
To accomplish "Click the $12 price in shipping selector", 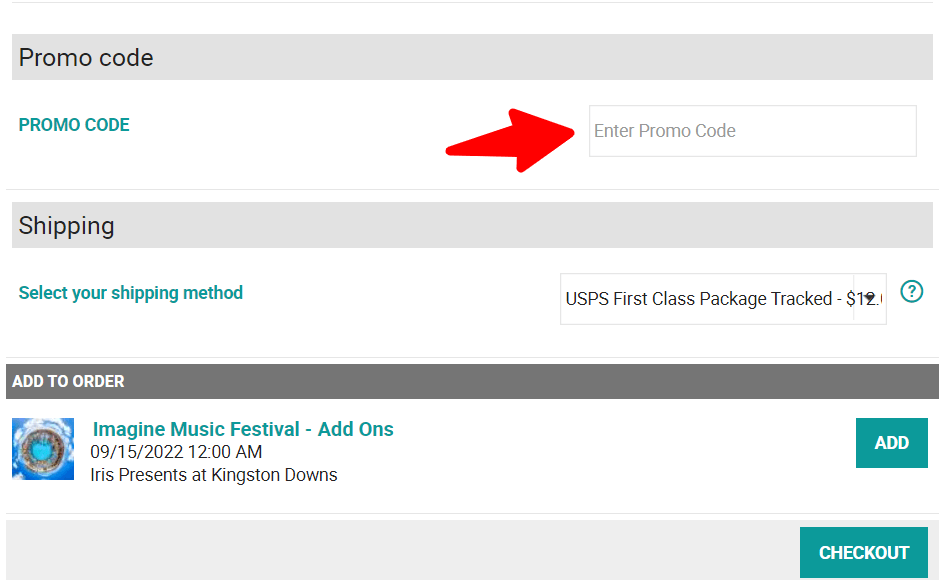I will [862, 299].
